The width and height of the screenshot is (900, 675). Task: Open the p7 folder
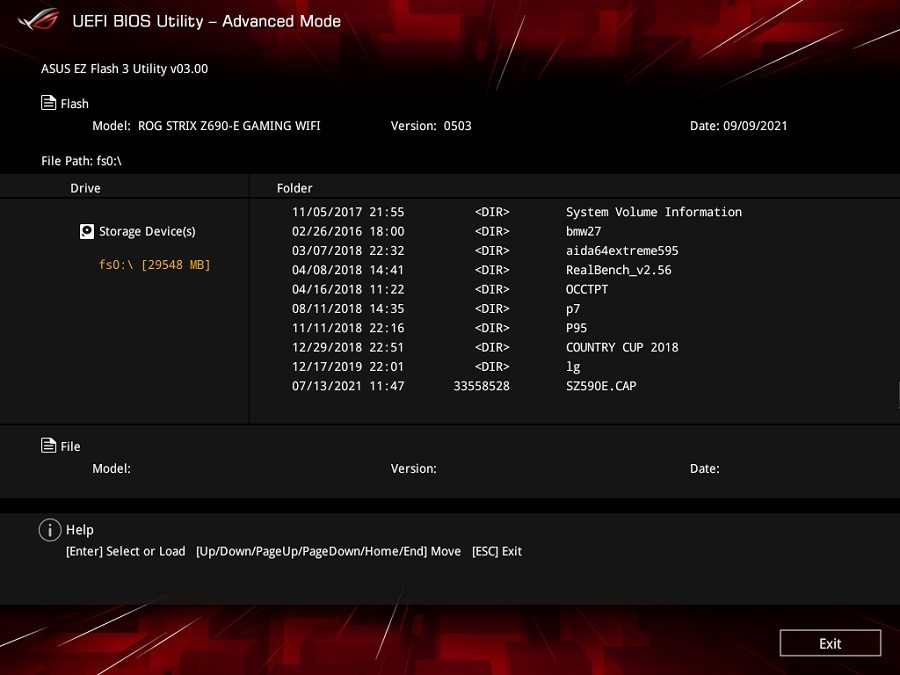point(573,309)
